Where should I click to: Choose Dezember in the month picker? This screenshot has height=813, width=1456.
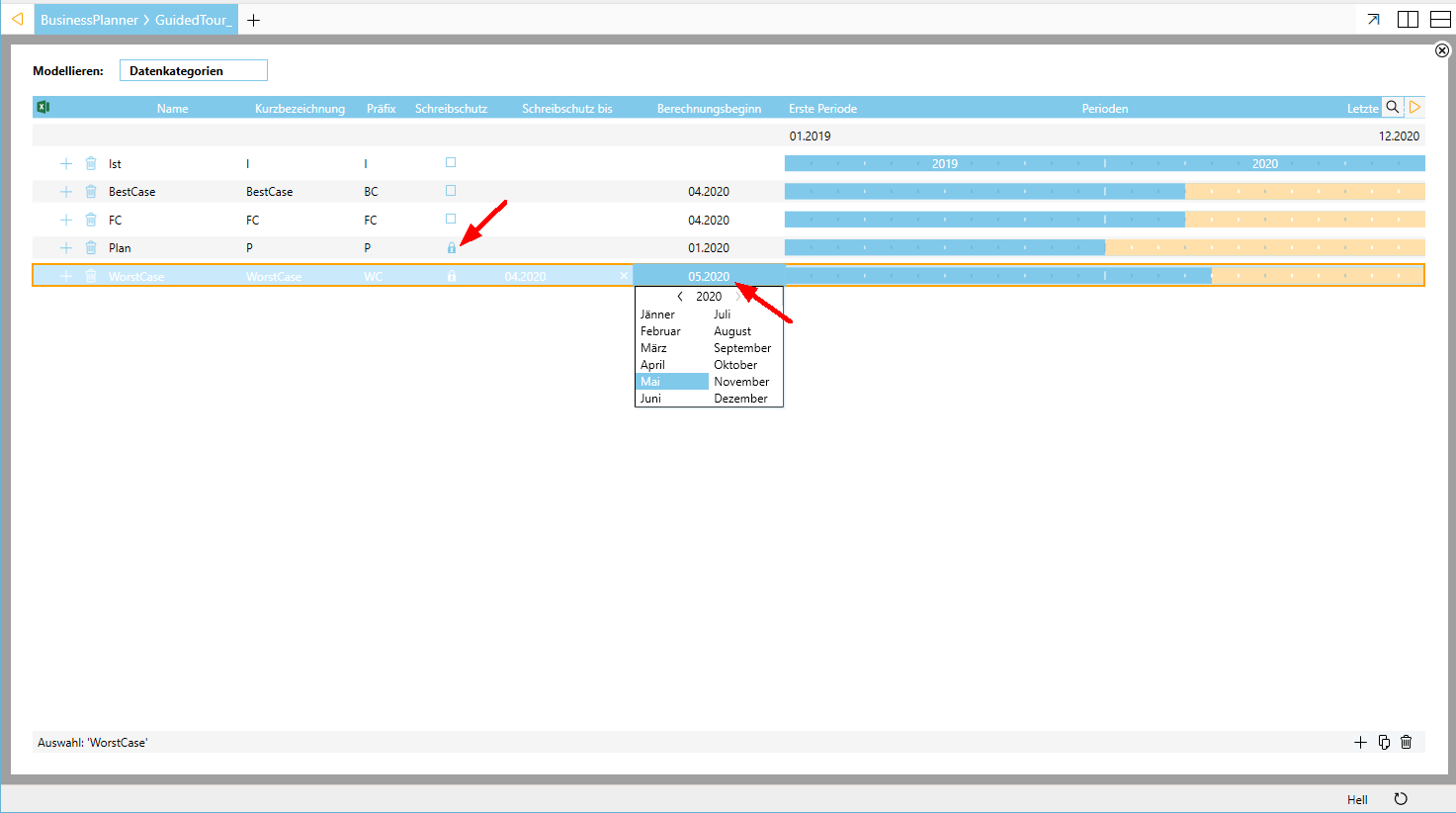click(x=740, y=399)
